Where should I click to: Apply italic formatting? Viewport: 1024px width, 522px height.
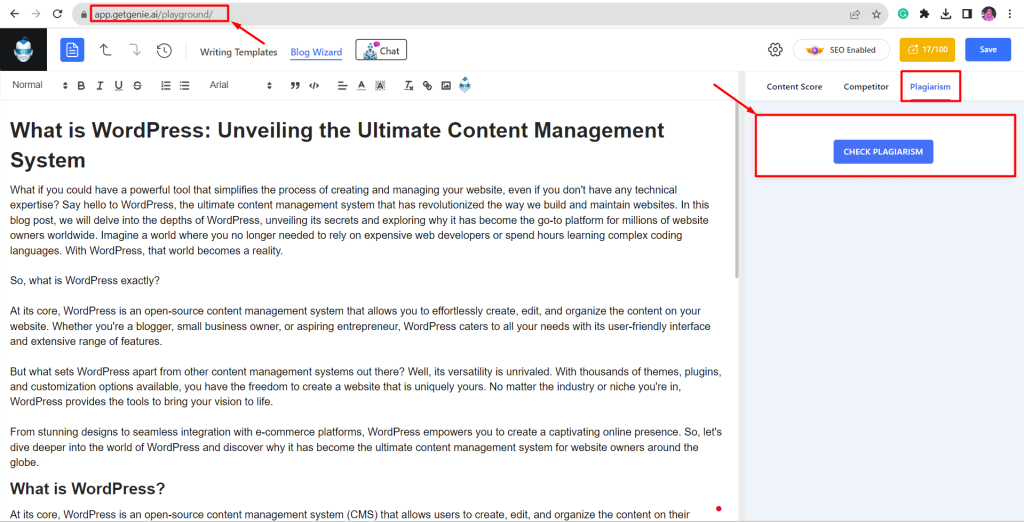(x=100, y=86)
